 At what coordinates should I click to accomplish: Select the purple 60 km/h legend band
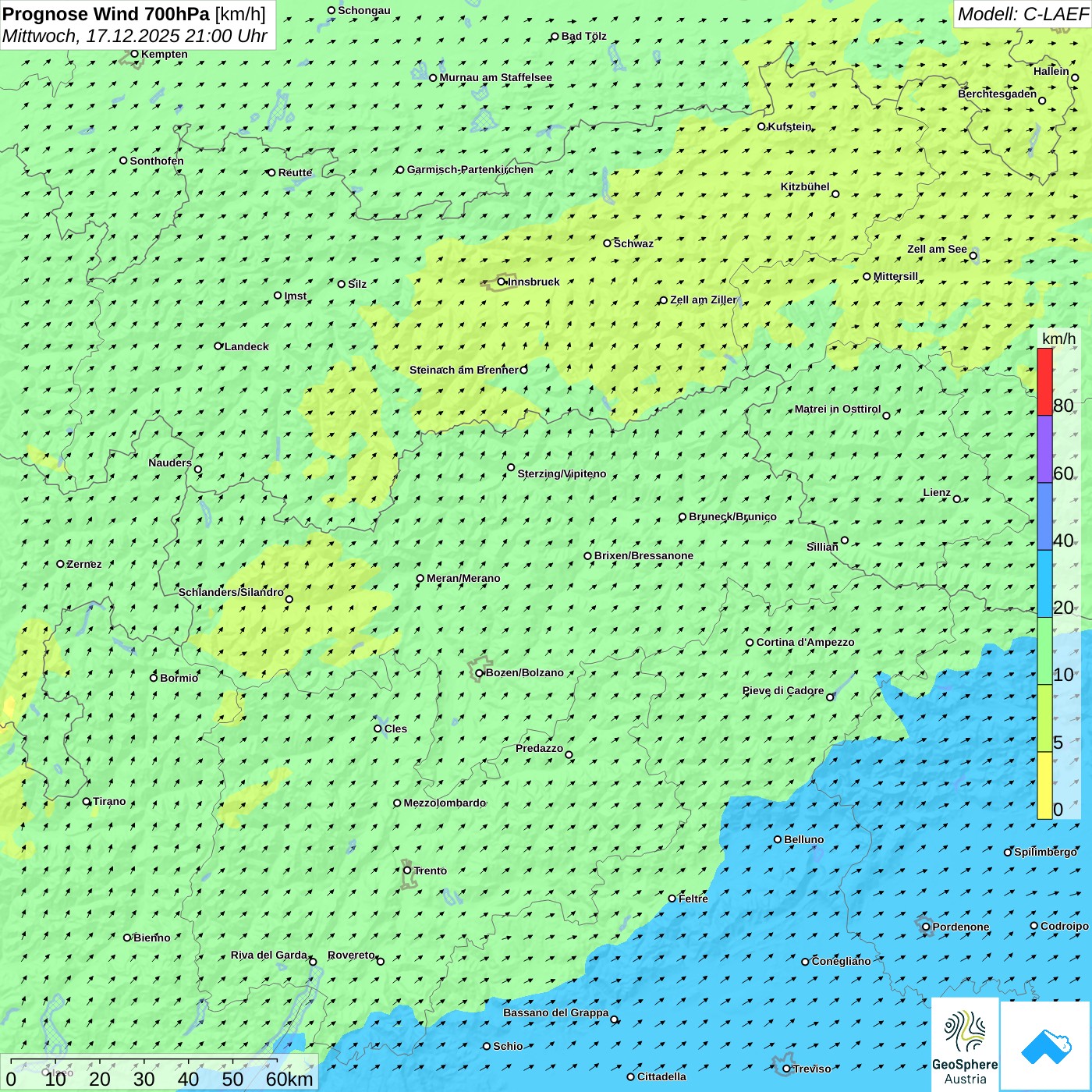click(1044, 448)
